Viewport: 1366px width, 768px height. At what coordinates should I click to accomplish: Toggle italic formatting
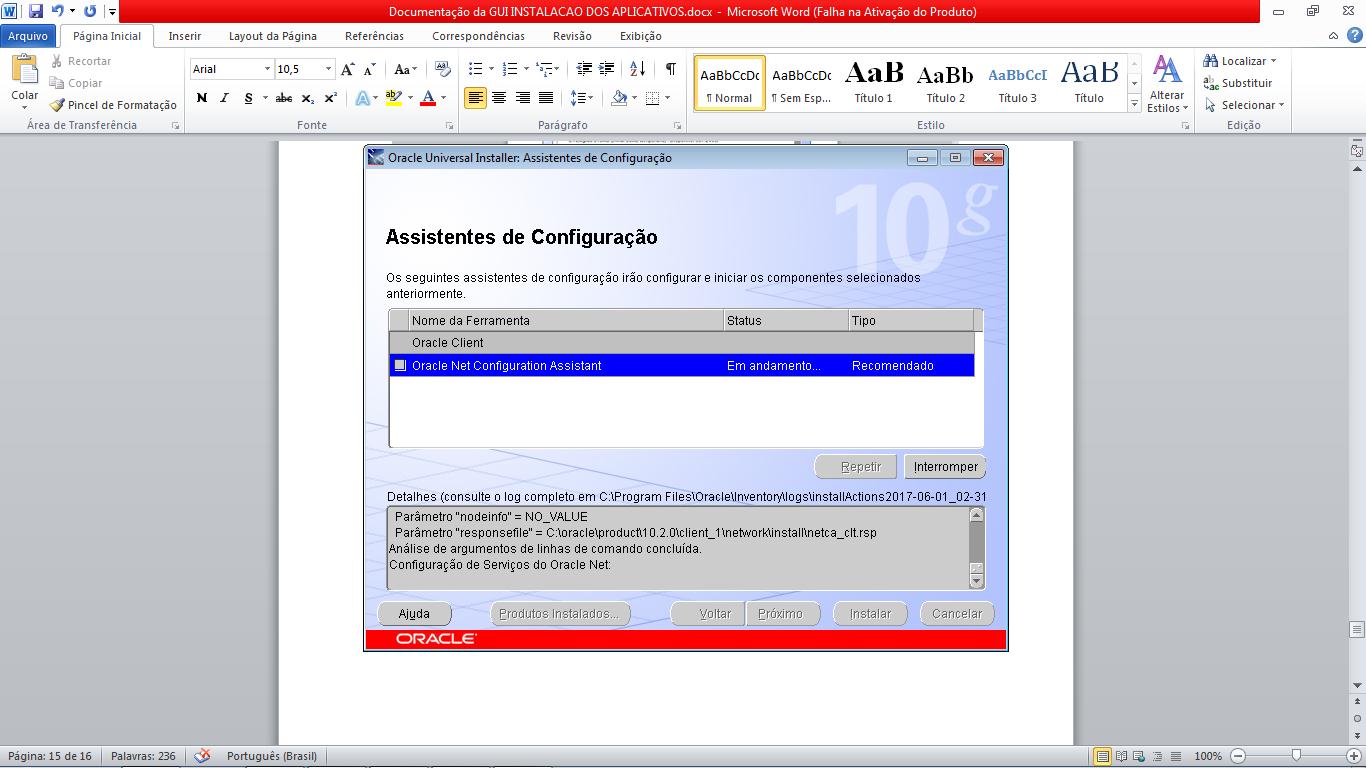(x=224, y=98)
